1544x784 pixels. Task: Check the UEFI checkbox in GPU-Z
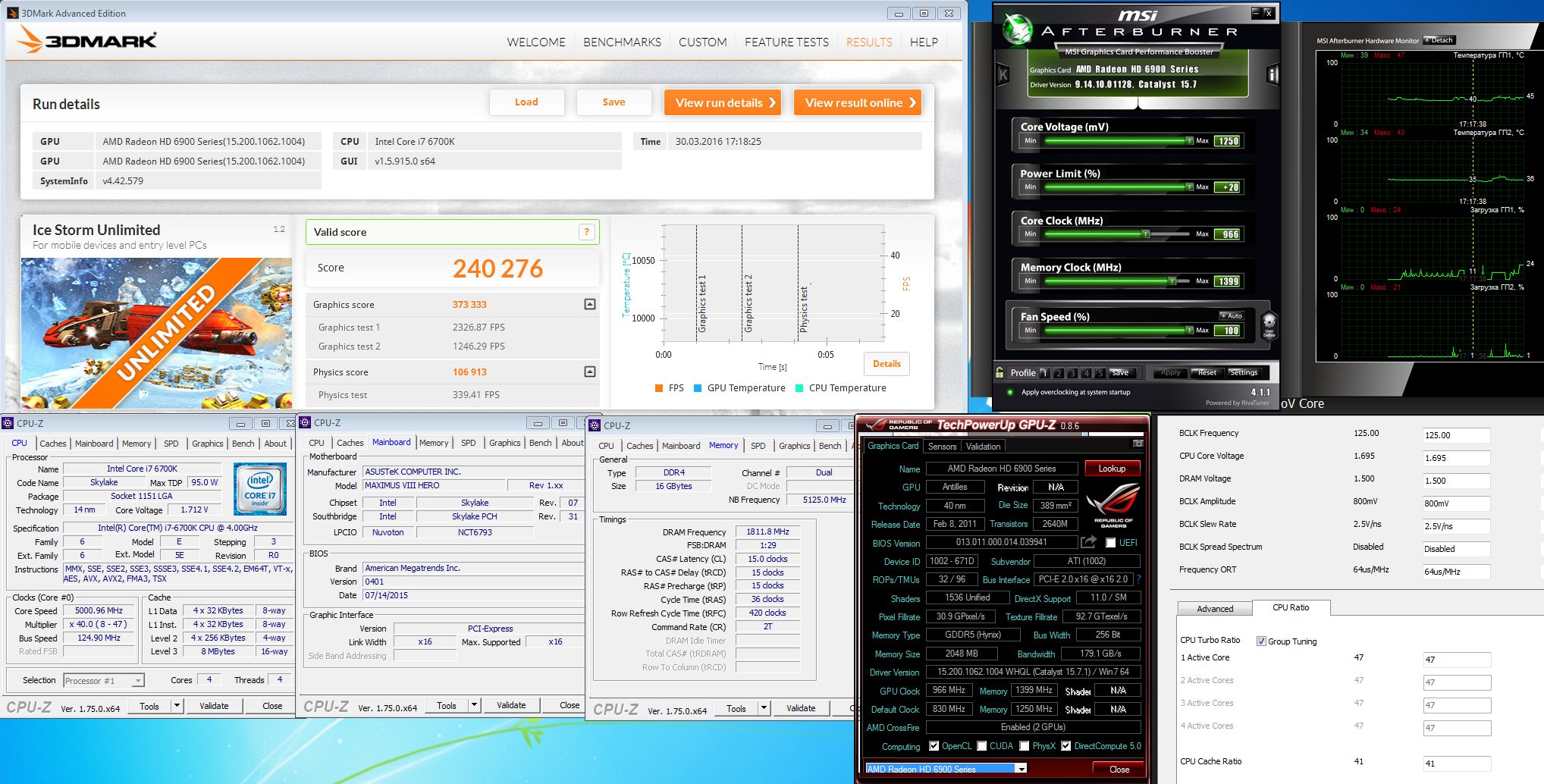1110,543
